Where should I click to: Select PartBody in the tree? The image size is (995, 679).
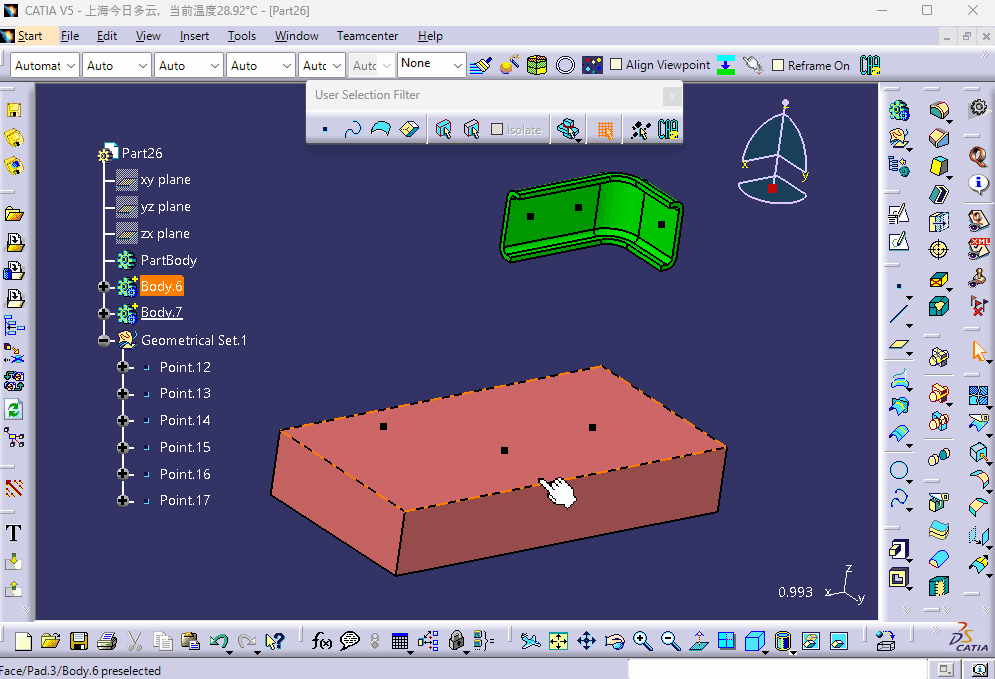[x=169, y=260]
